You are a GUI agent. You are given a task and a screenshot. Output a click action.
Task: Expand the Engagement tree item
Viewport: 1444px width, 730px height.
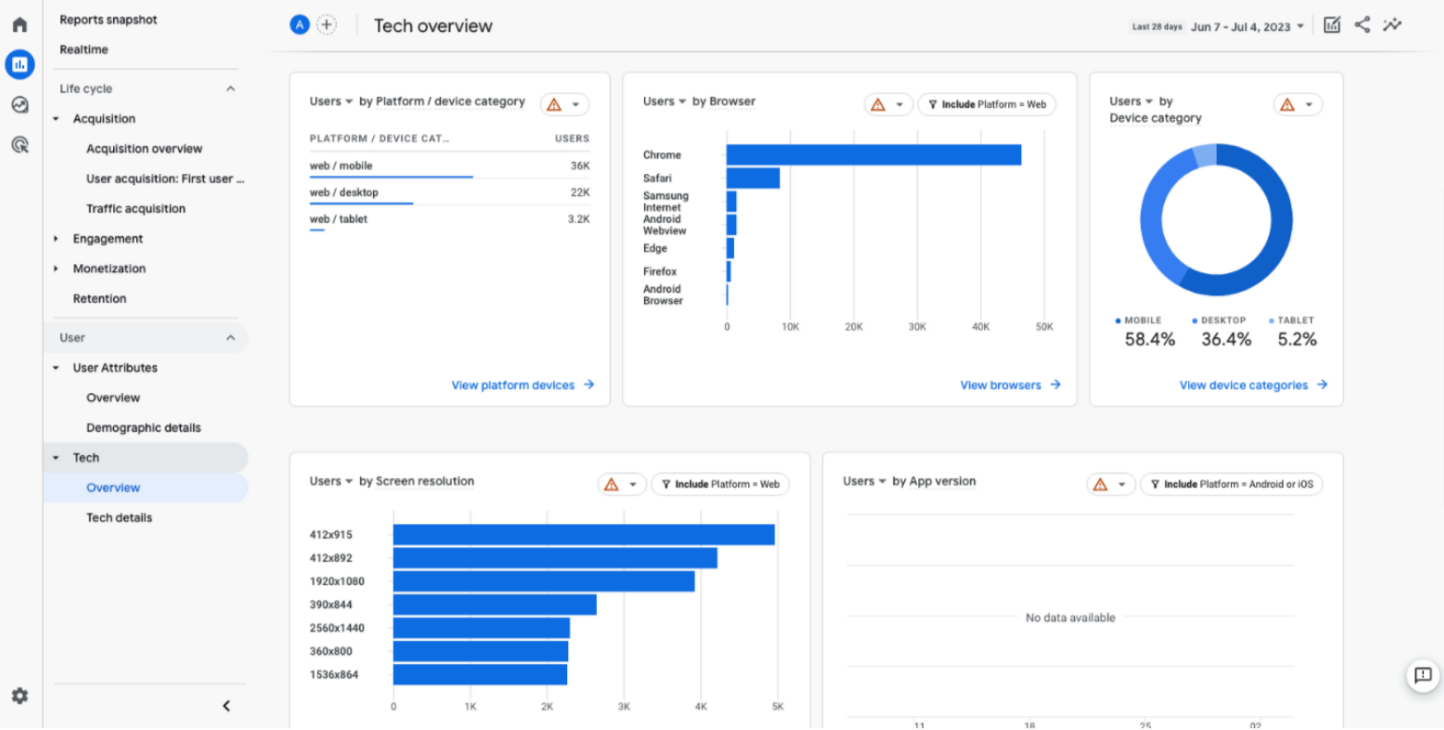[x=56, y=239]
